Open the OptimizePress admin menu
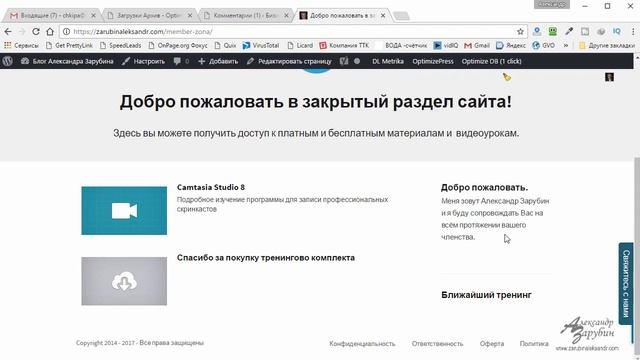This screenshot has height=360, width=640. click(x=433, y=61)
